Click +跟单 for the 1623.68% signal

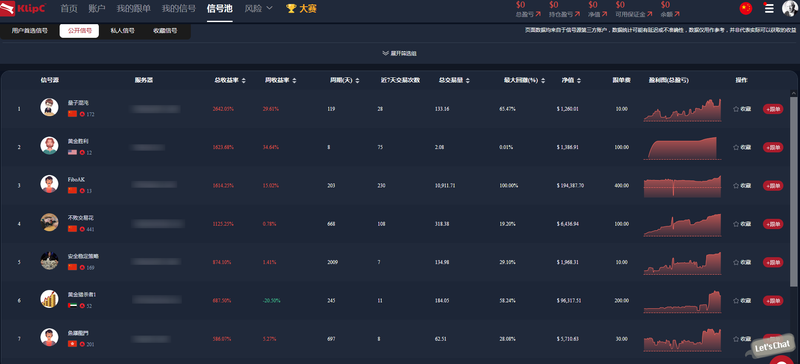(x=773, y=147)
